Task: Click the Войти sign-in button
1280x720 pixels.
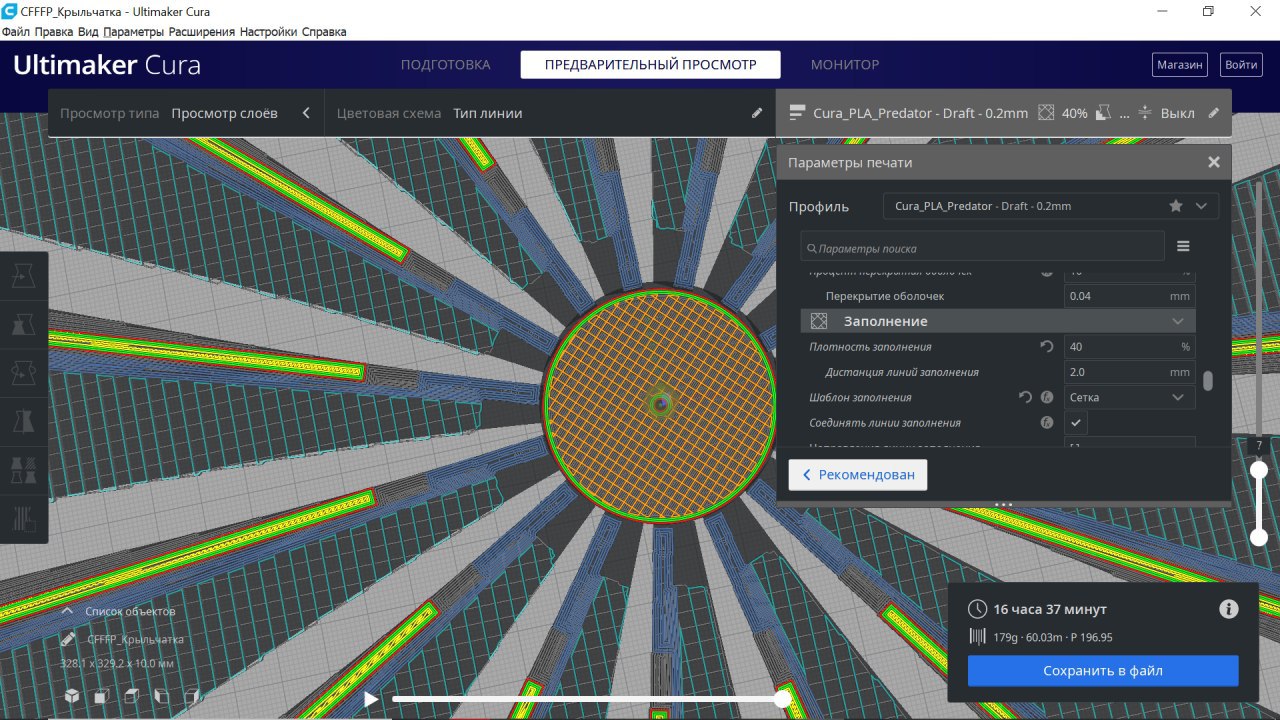Action: (x=1241, y=65)
